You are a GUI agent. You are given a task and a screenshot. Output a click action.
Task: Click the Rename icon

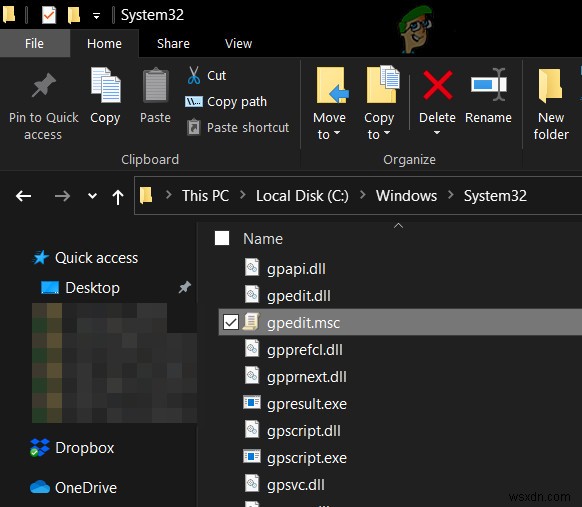tap(489, 85)
